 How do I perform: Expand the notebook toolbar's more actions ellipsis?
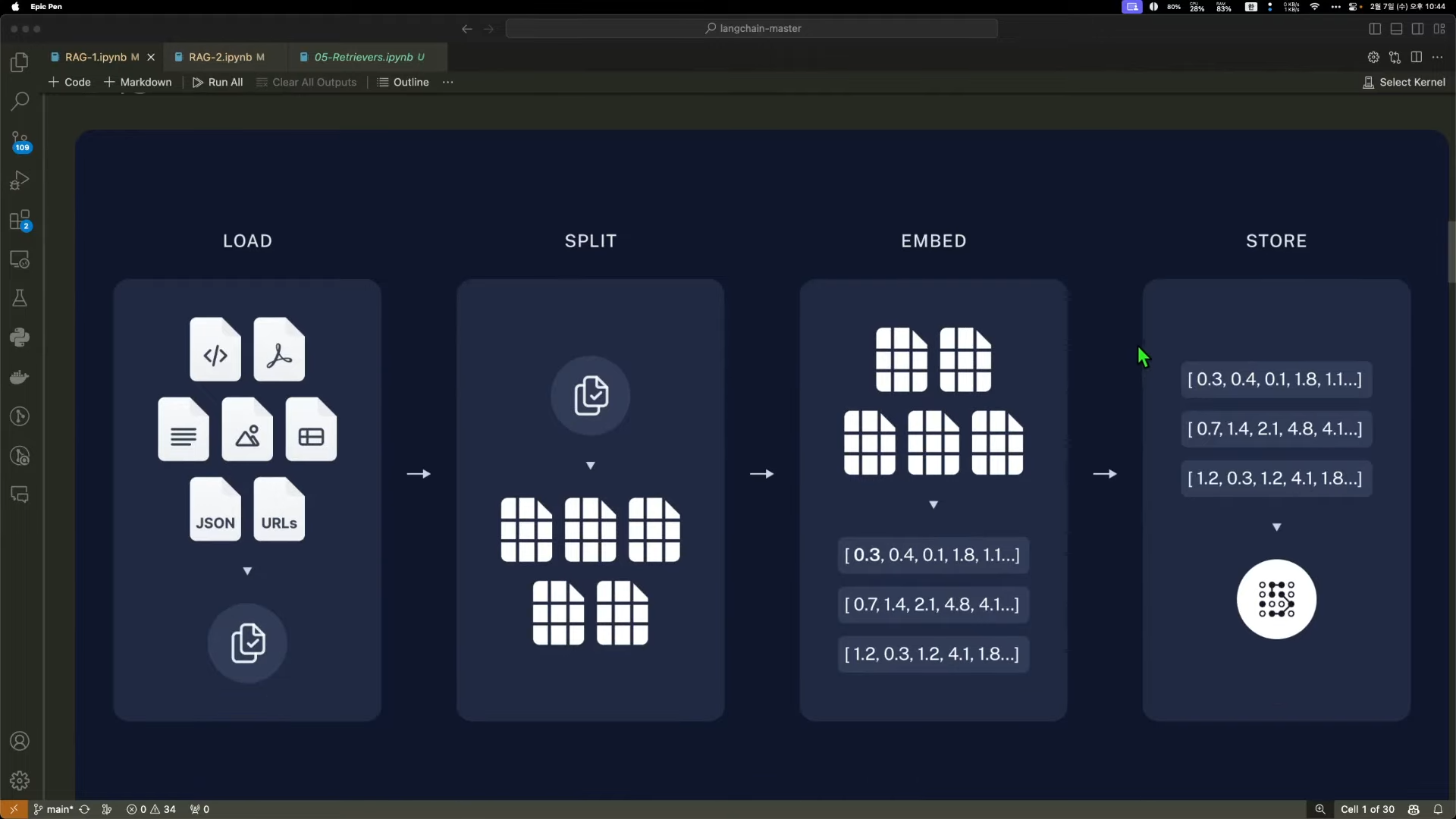[x=447, y=82]
